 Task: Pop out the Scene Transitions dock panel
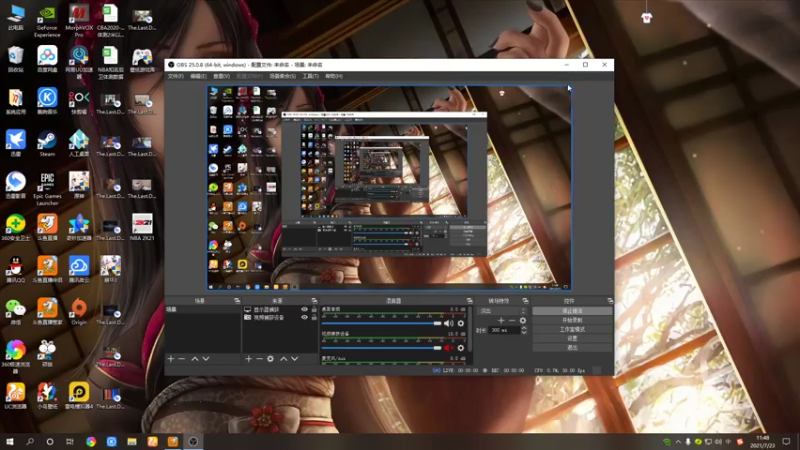point(526,301)
